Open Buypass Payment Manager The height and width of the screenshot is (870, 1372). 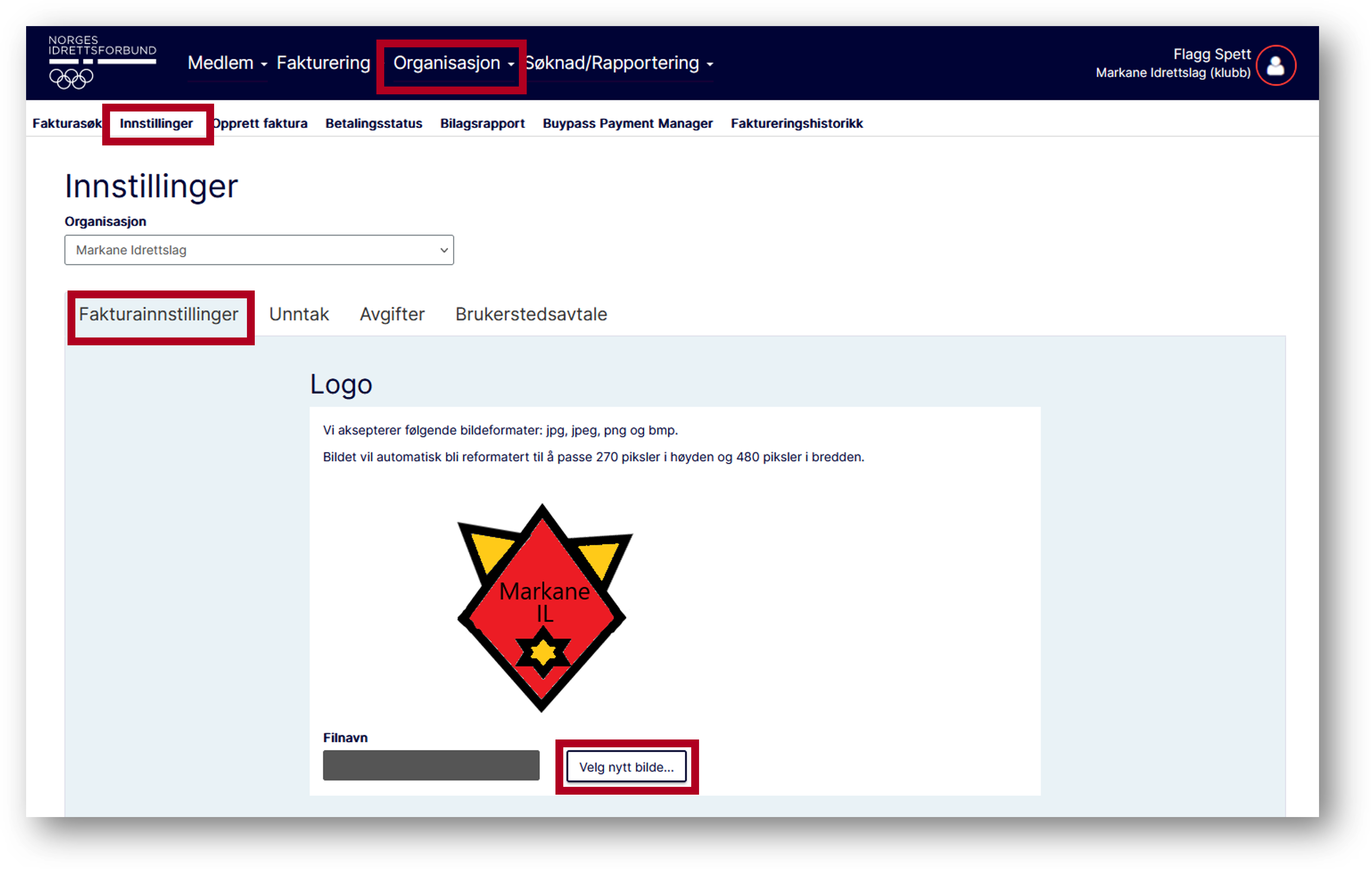click(627, 123)
